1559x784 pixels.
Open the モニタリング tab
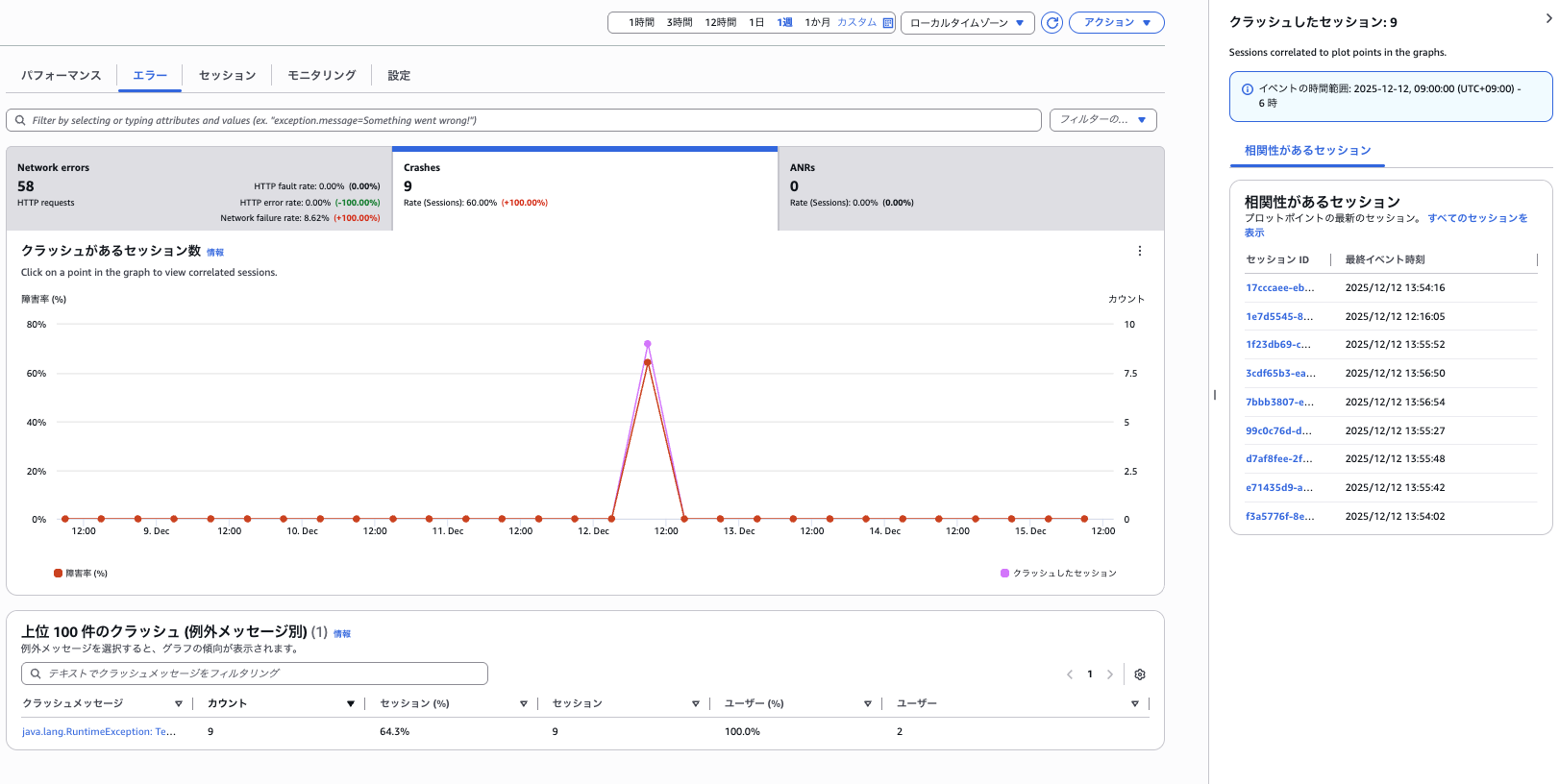322,75
